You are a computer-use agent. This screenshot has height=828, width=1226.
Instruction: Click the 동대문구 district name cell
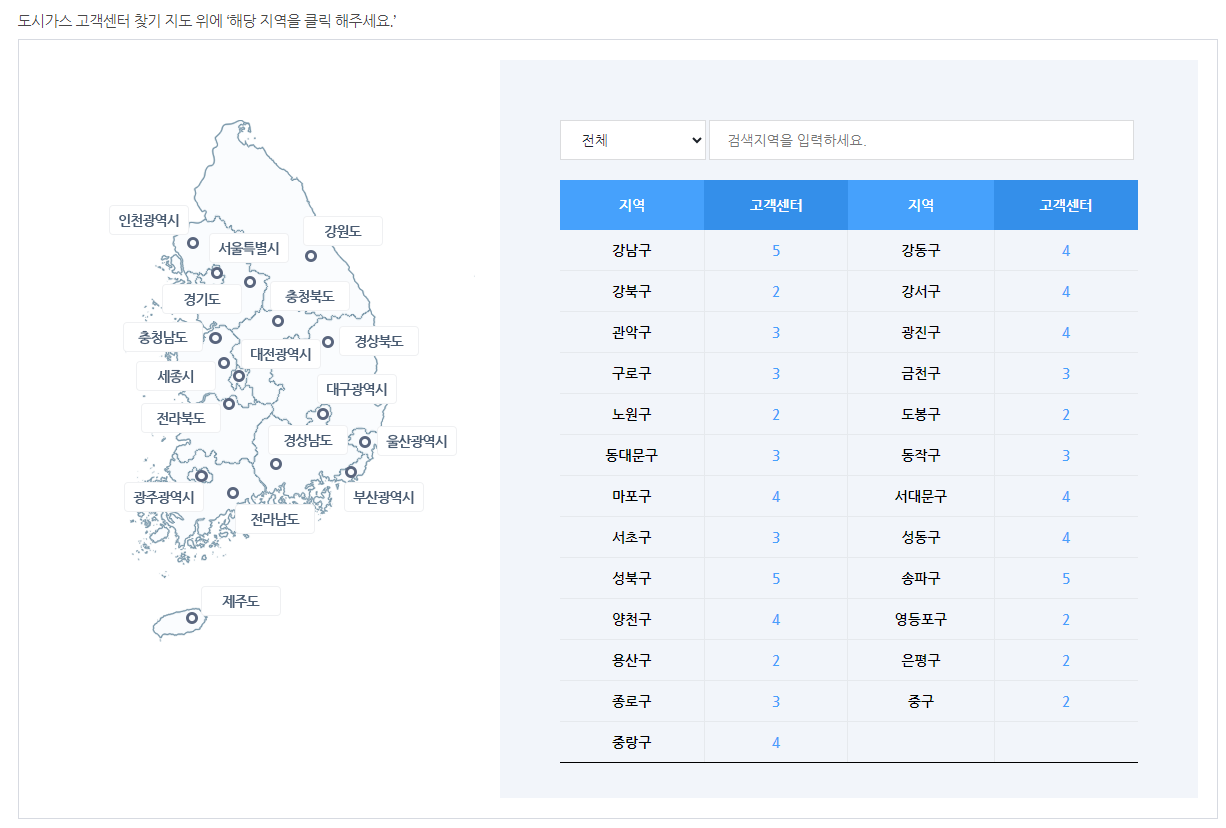(x=632, y=455)
